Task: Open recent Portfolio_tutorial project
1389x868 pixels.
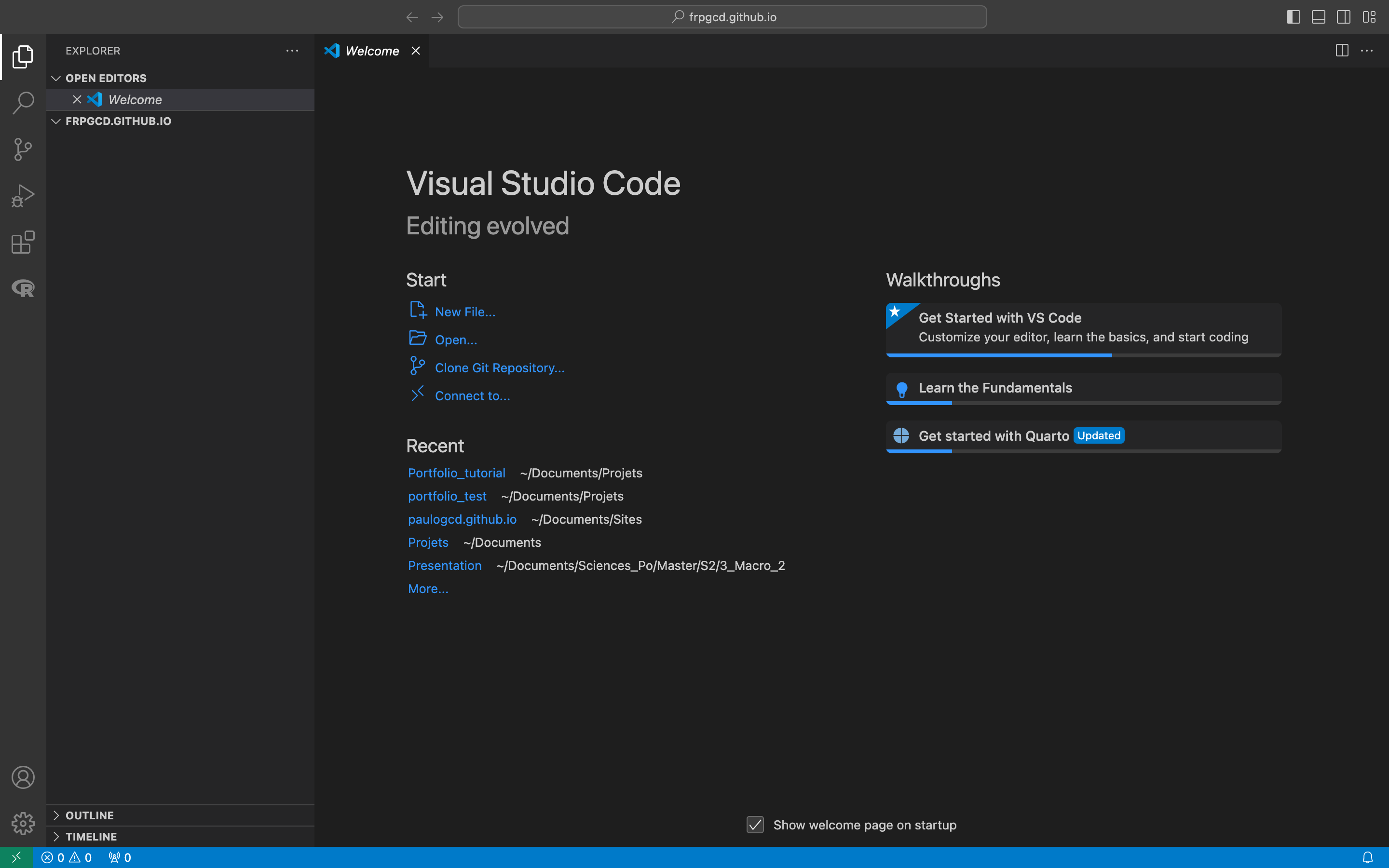Action: [x=456, y=473]
